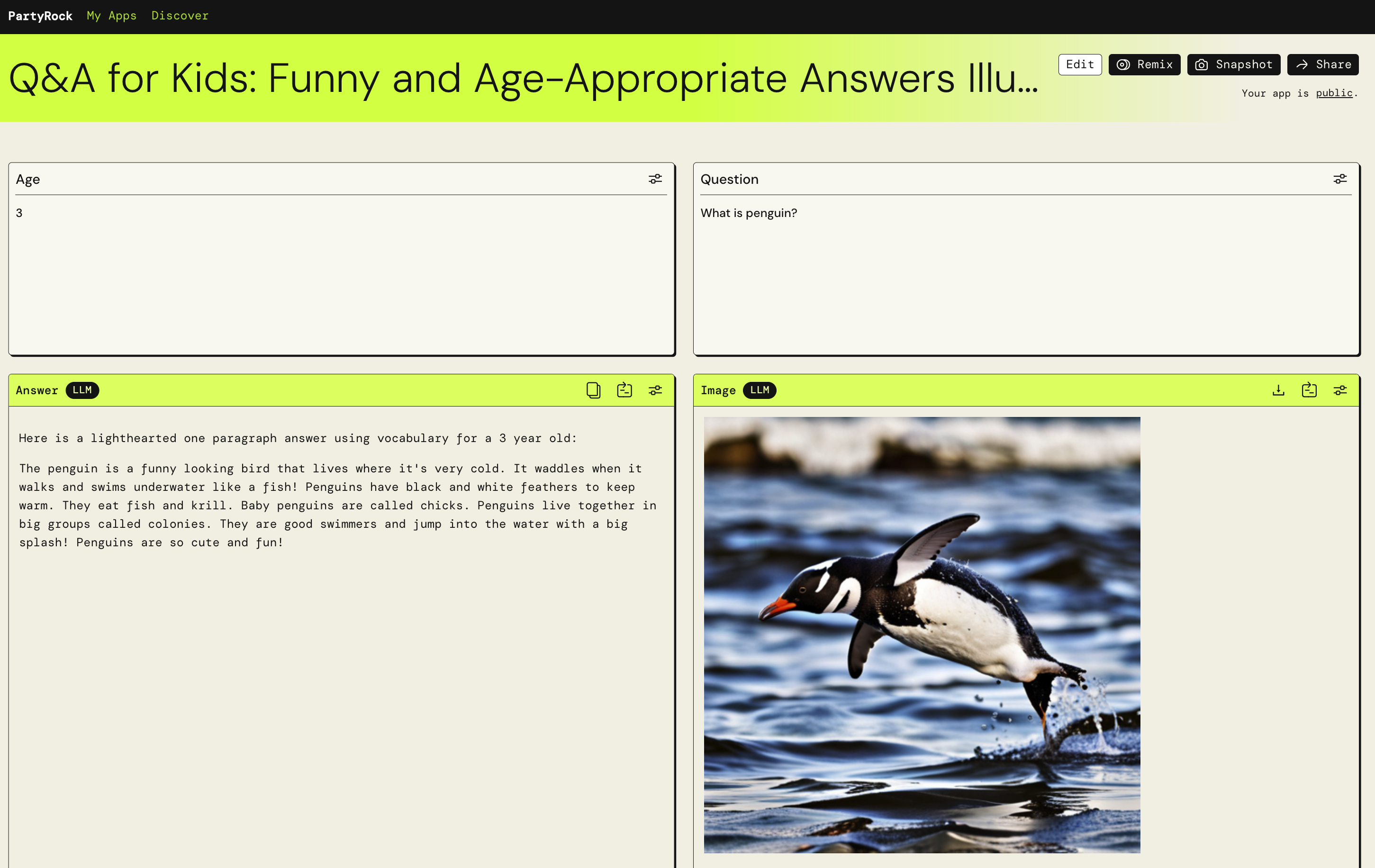Screen dimensions: 1375x868
Task: Click the public visibility link
Action: coord(1334,93)
